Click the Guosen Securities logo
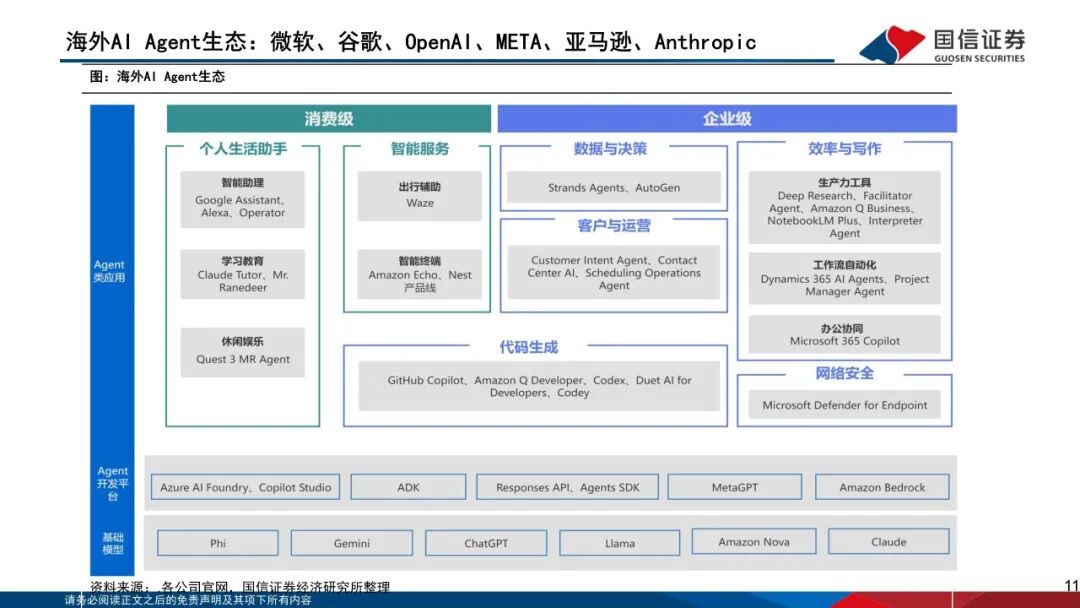This screenshot has width=1080, height=608. pyautogui.click(x=942, y=44)
